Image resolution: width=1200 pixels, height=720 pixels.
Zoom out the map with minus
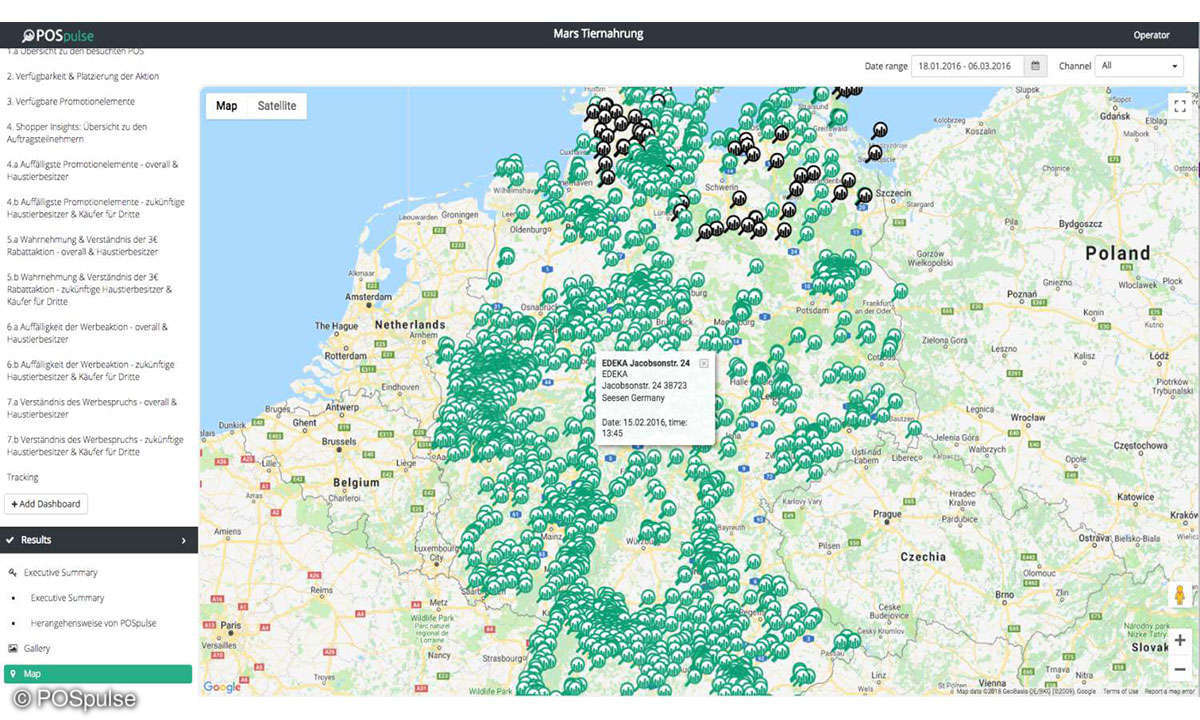[1180, 669]
